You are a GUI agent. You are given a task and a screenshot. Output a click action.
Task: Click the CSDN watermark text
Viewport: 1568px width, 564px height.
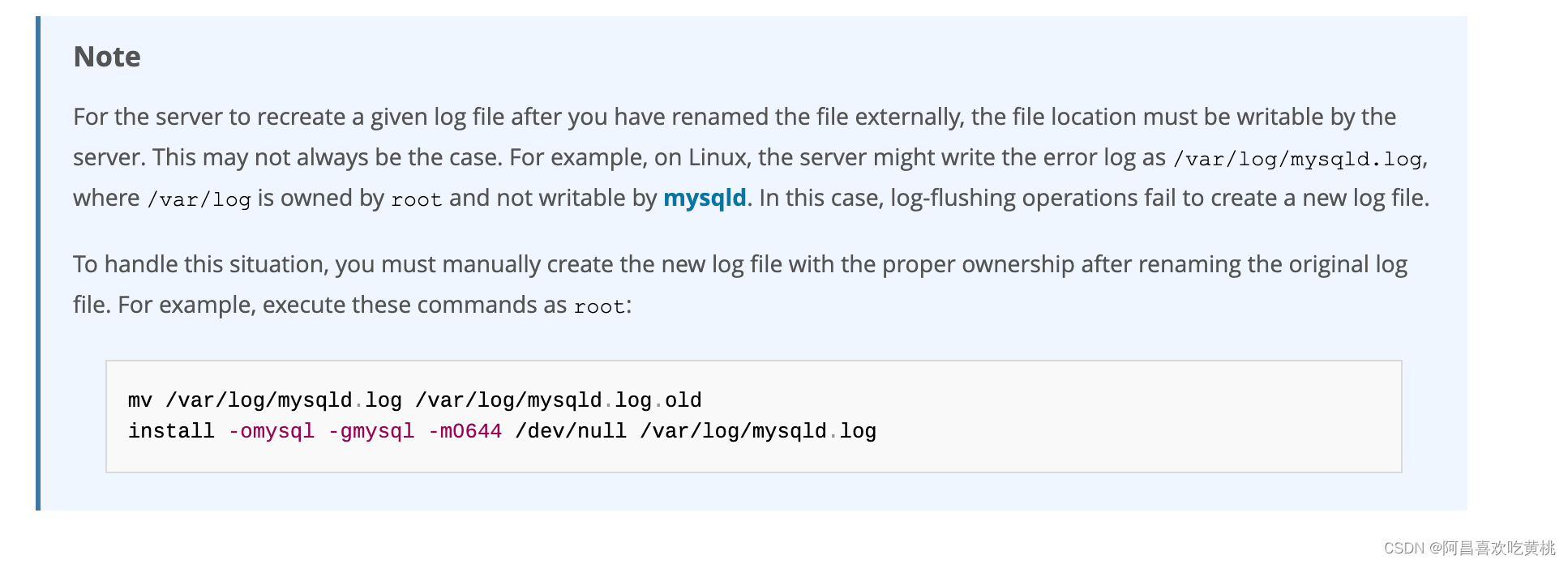pos(1469,548)
